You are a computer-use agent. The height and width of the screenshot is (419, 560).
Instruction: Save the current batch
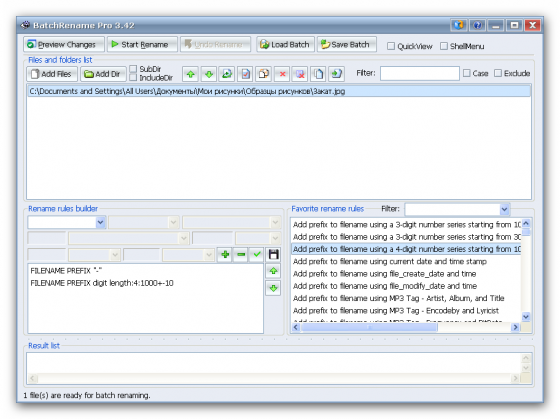346,45
